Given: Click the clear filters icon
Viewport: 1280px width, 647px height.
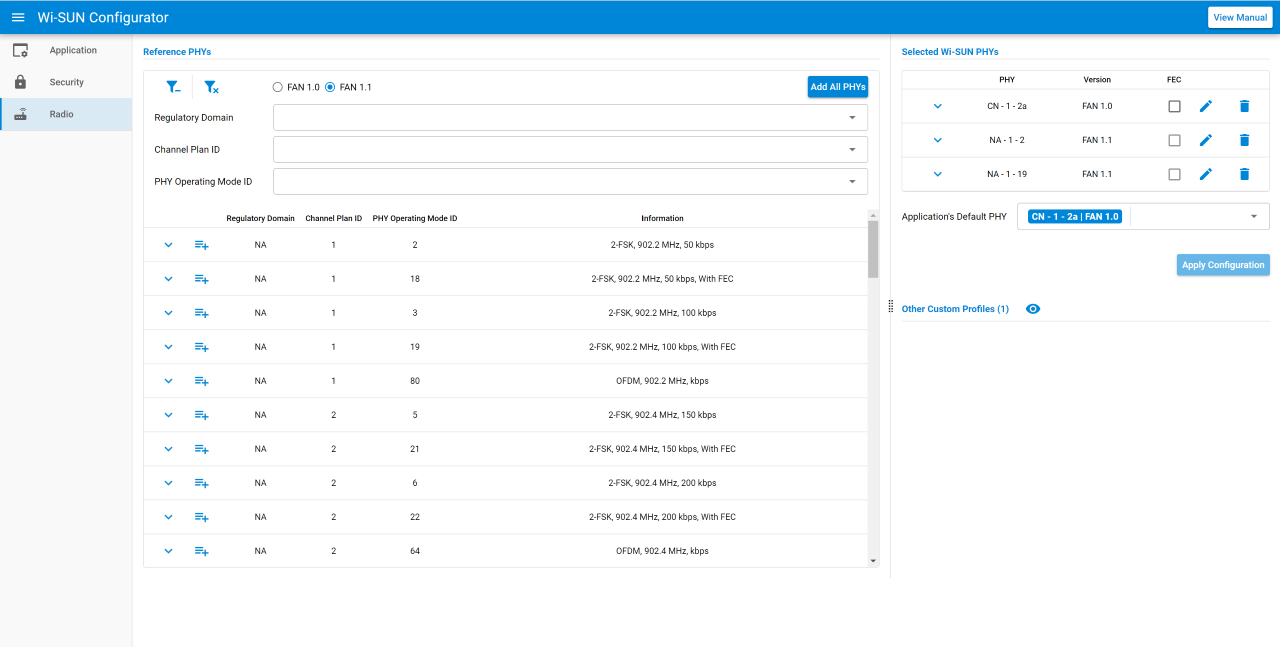Looking at the screenshot, I should pos(211,86).
